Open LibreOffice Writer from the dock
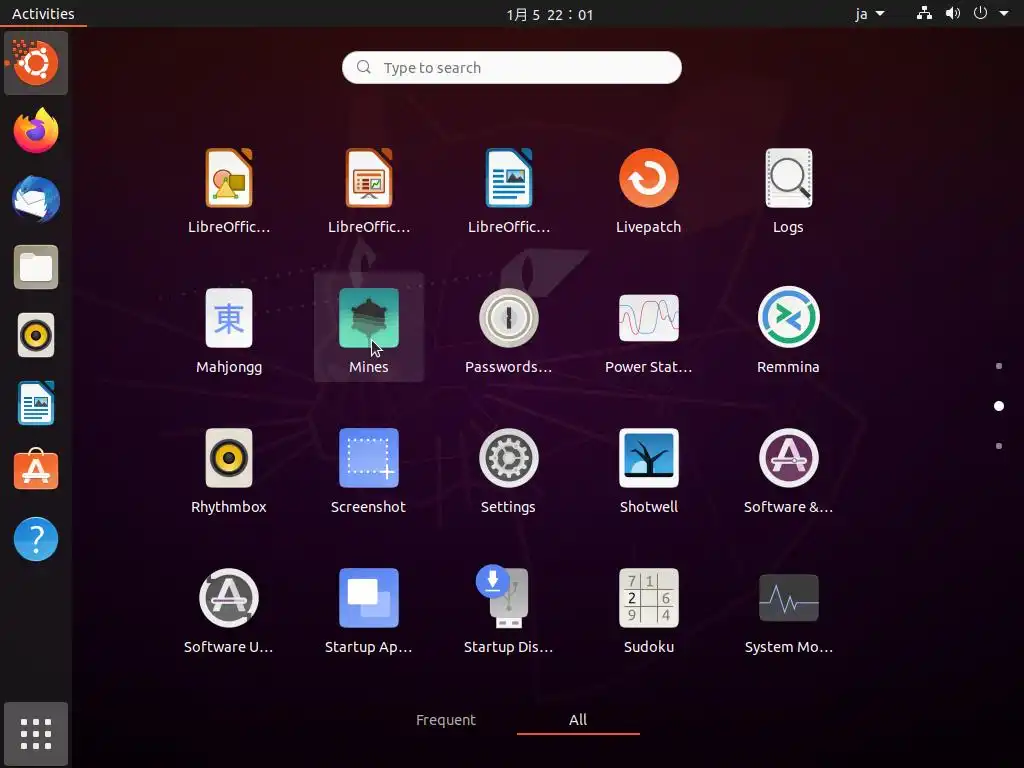Viewport: 1024px width, 768px height. pos(36,403)
